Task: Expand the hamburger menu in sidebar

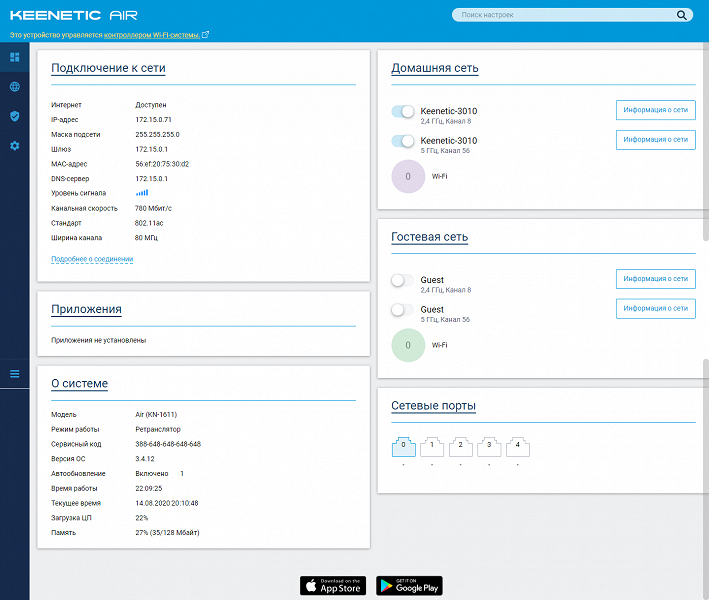Action: click(14, 373)
